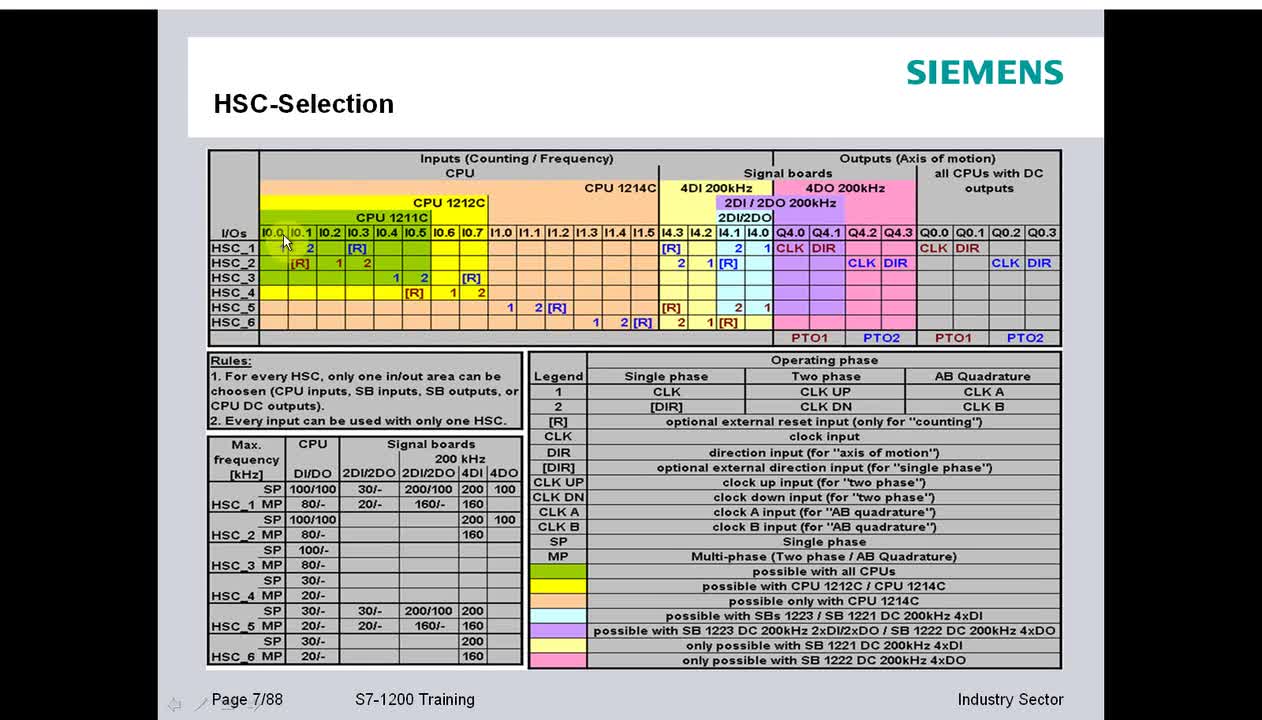1262x720 pixels.
Task: Click the 'all CPUs with DC outputs' header
Action: point(989,181)
